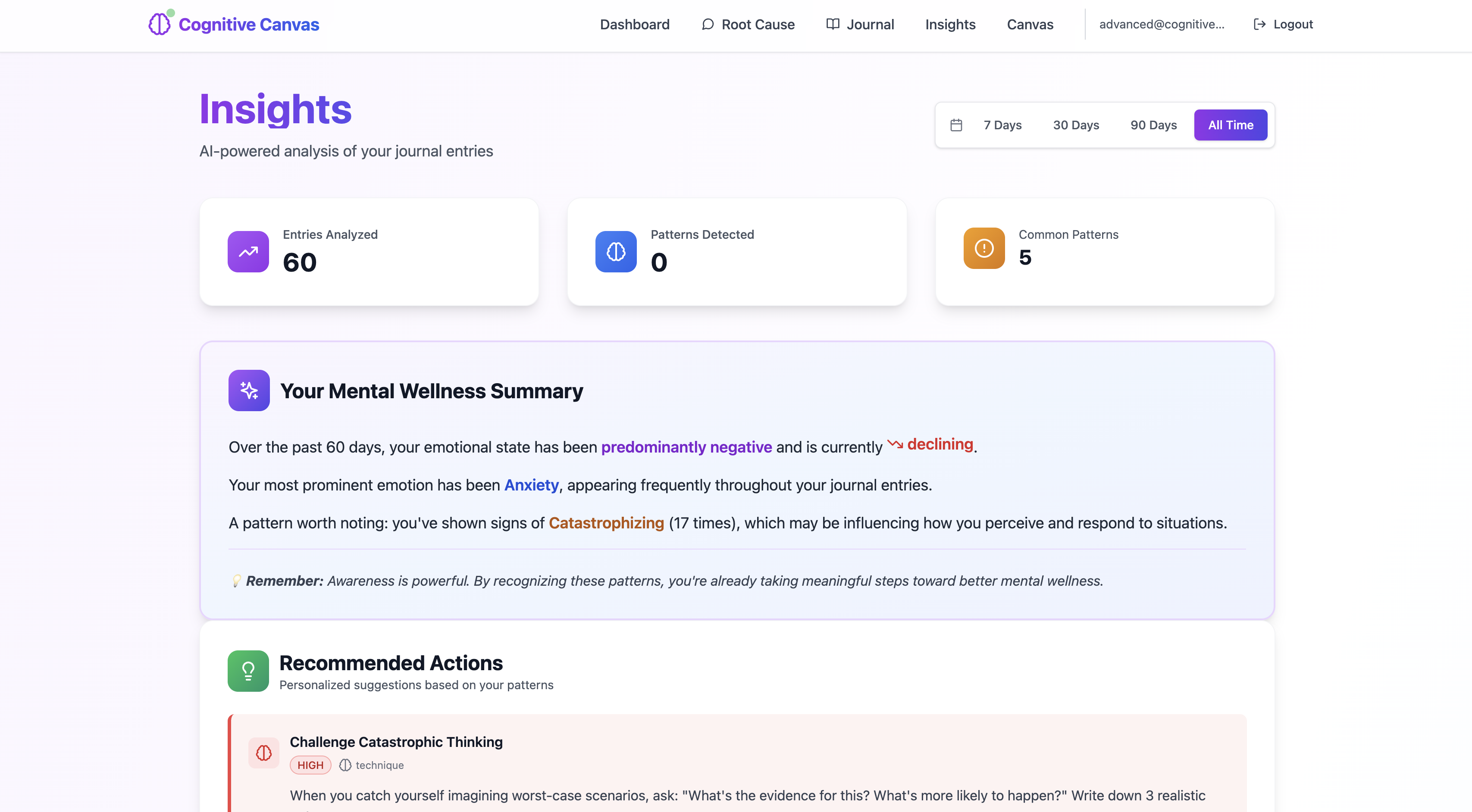Click the Cognitive Canvas brain logo icon

coord(160,24)
